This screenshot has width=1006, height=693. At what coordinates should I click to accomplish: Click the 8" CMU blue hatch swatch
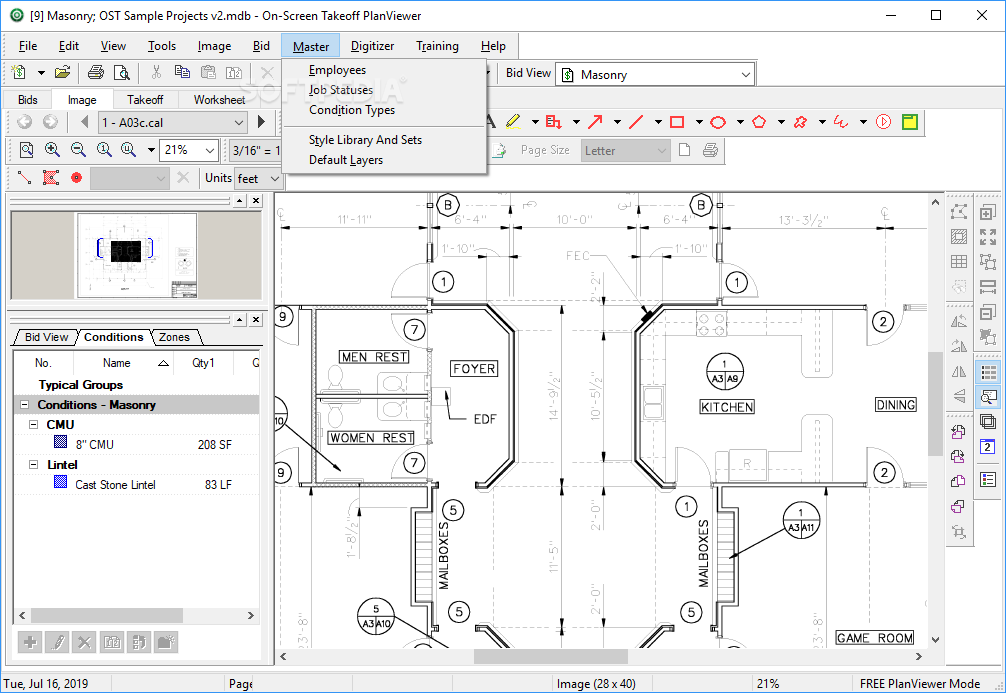tap(60, 441)
